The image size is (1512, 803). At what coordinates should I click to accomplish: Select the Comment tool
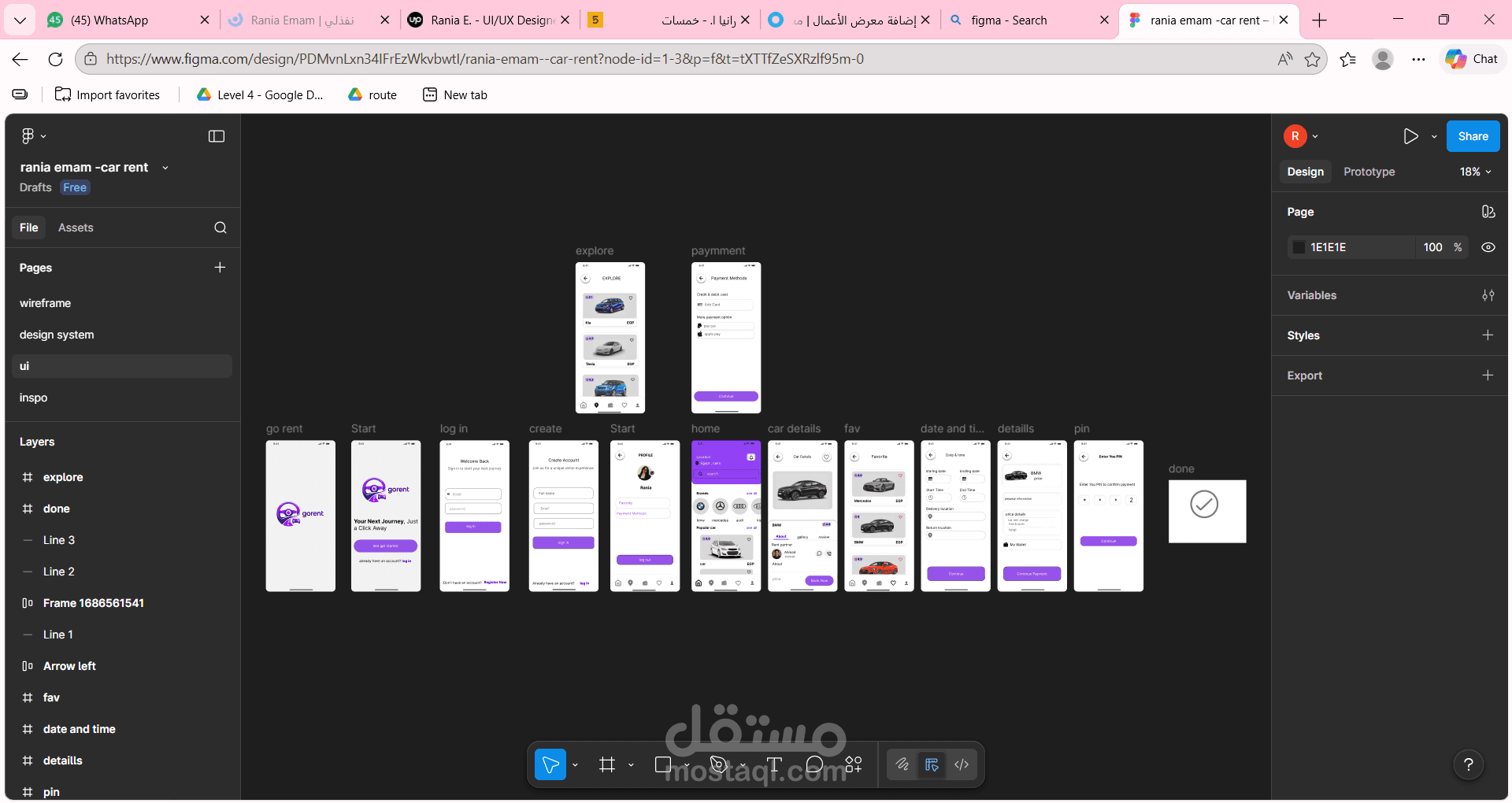[814, 764]
